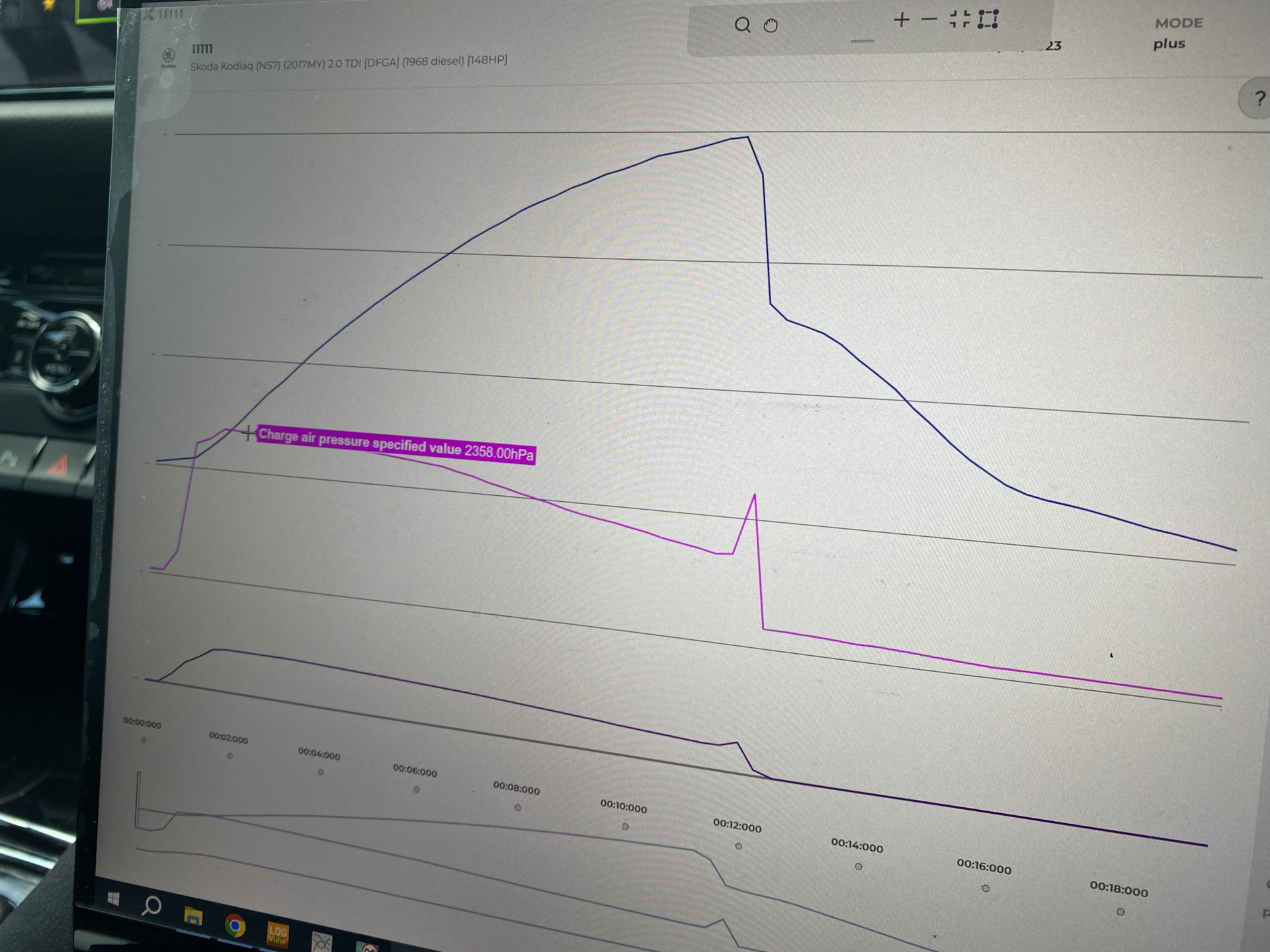Click the minus zoom-out icon
Screen dimensions: 1270x952
tap(929, 20)
